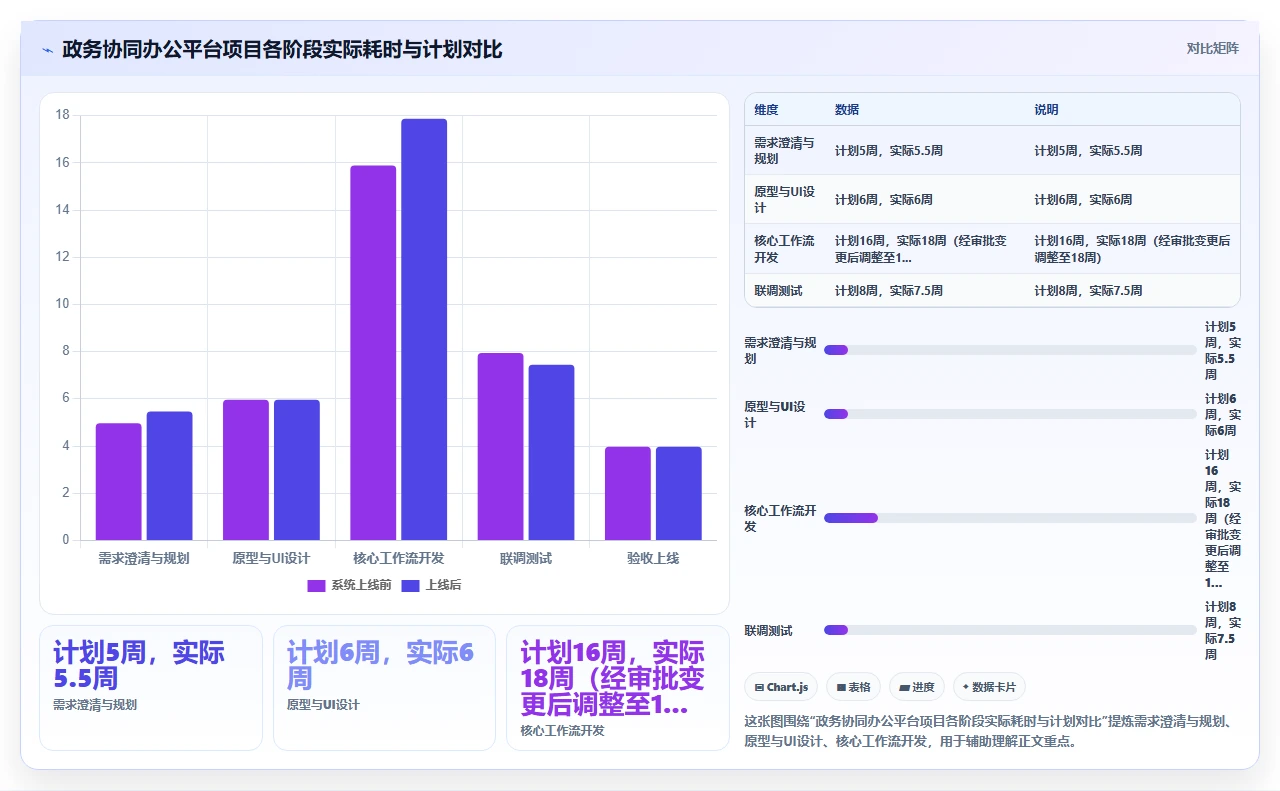The image size is (1280, 791).
Task: Select the 原型与UI设计 table row label
Action: click(785, 200)
